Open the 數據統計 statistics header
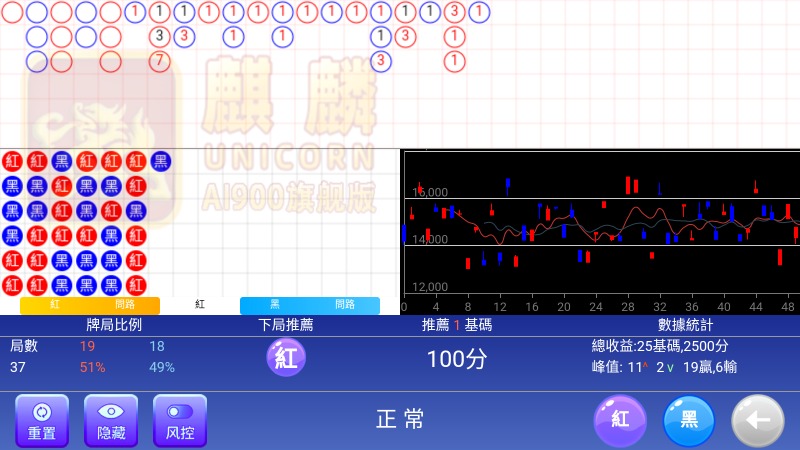Image resolution: width=800 pixels, height=450 pixels. [x=685, y=325]
